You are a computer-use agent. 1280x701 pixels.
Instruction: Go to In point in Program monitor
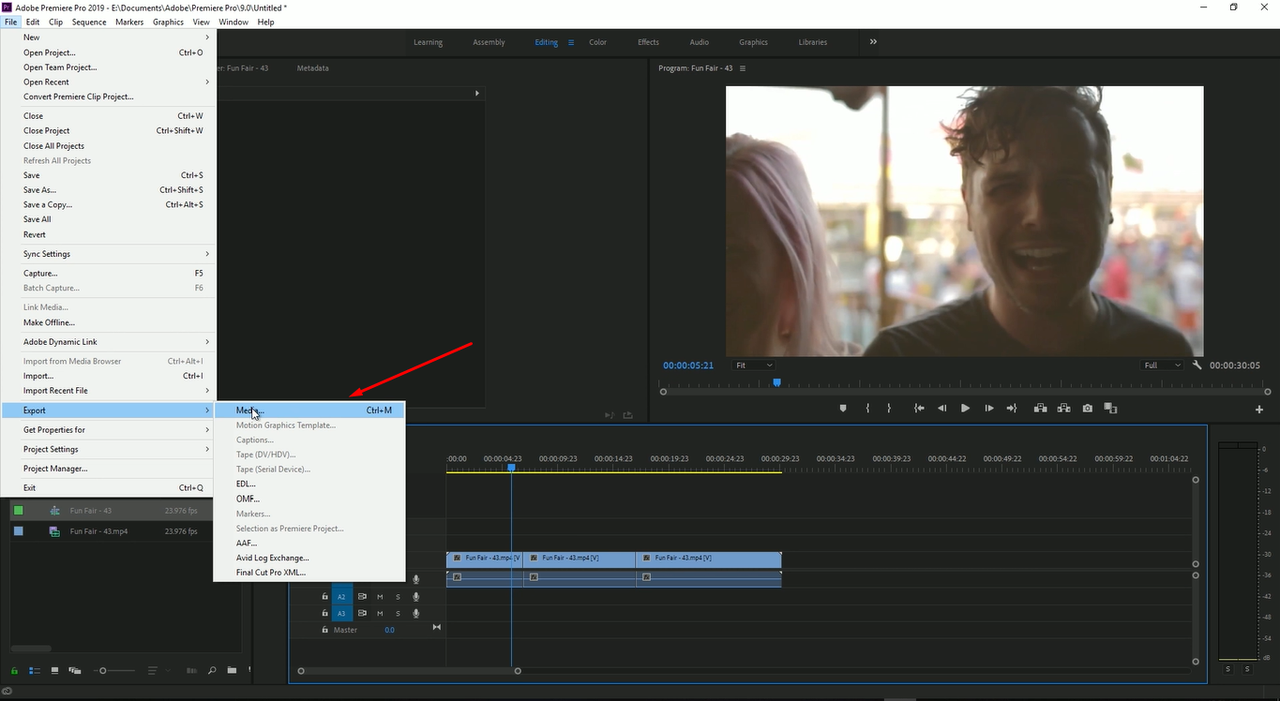click(919, 408)
